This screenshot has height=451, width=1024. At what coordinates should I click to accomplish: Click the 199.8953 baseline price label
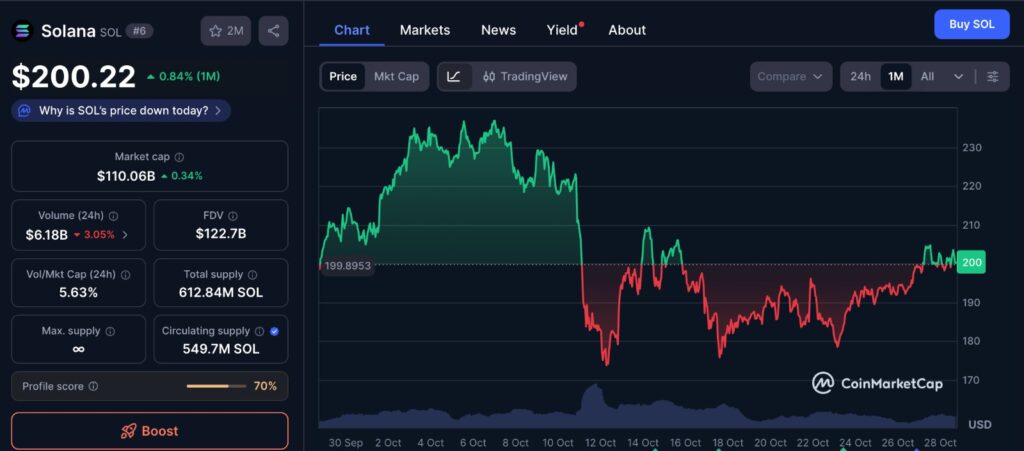pyautogui.click(x=347, y=266)
